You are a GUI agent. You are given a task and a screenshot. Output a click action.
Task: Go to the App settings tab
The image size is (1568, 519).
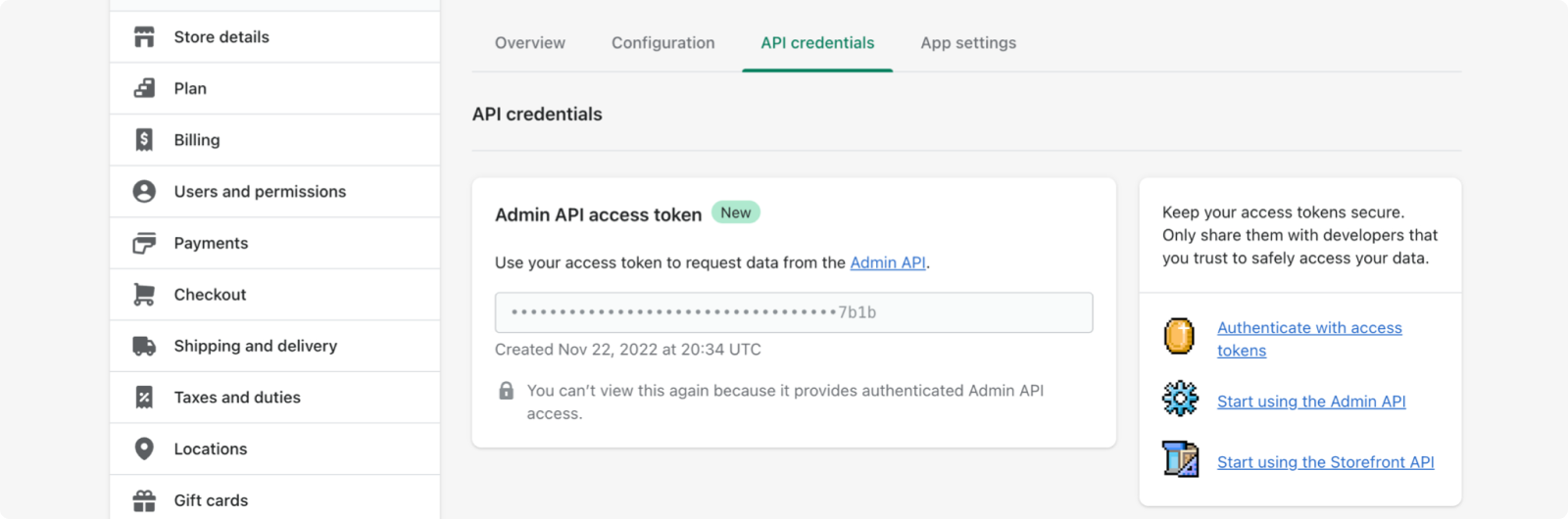968,43
